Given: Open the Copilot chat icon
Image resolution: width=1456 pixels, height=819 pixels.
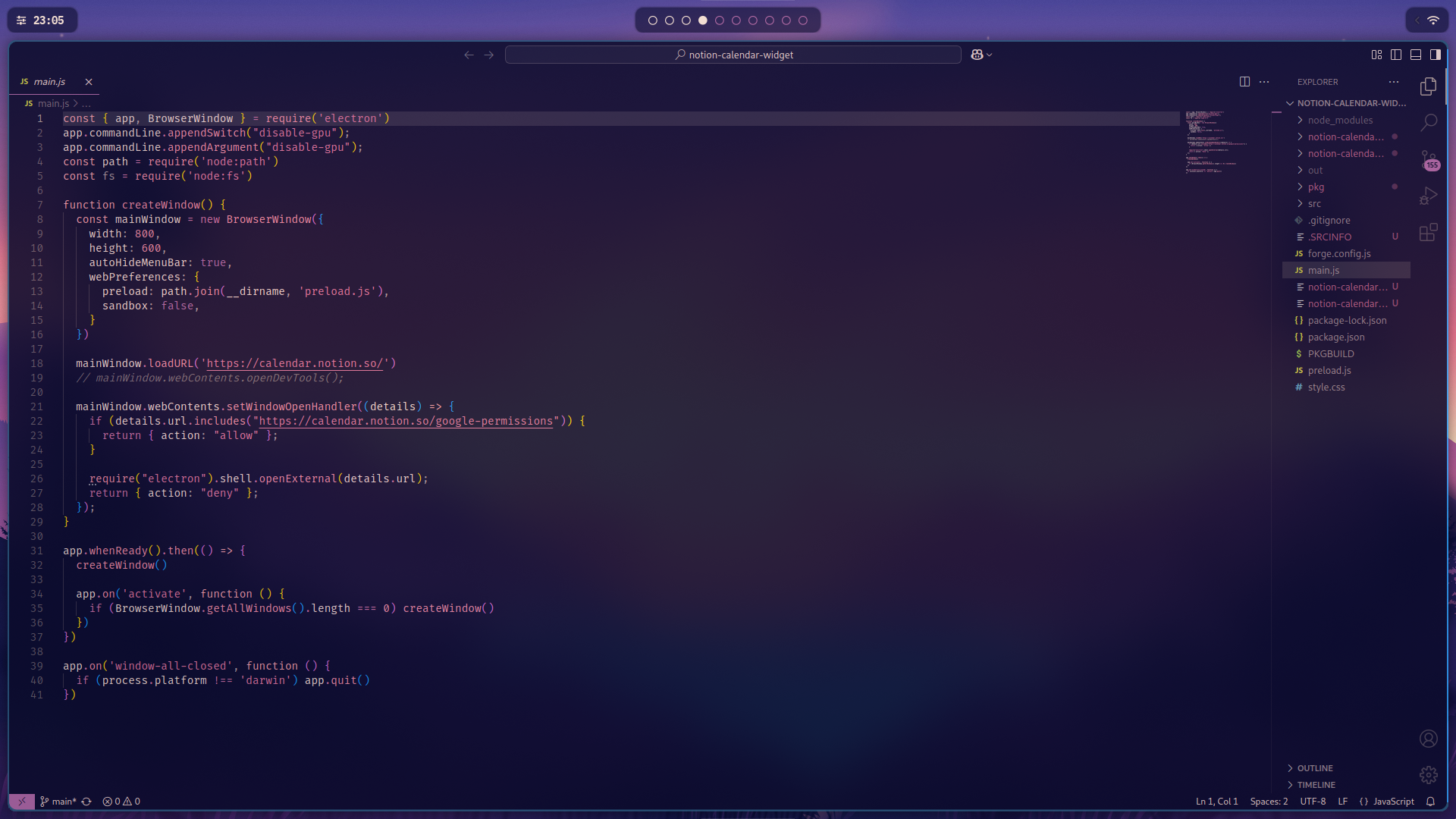Looking at the screenshot, I should pos(977,55).
